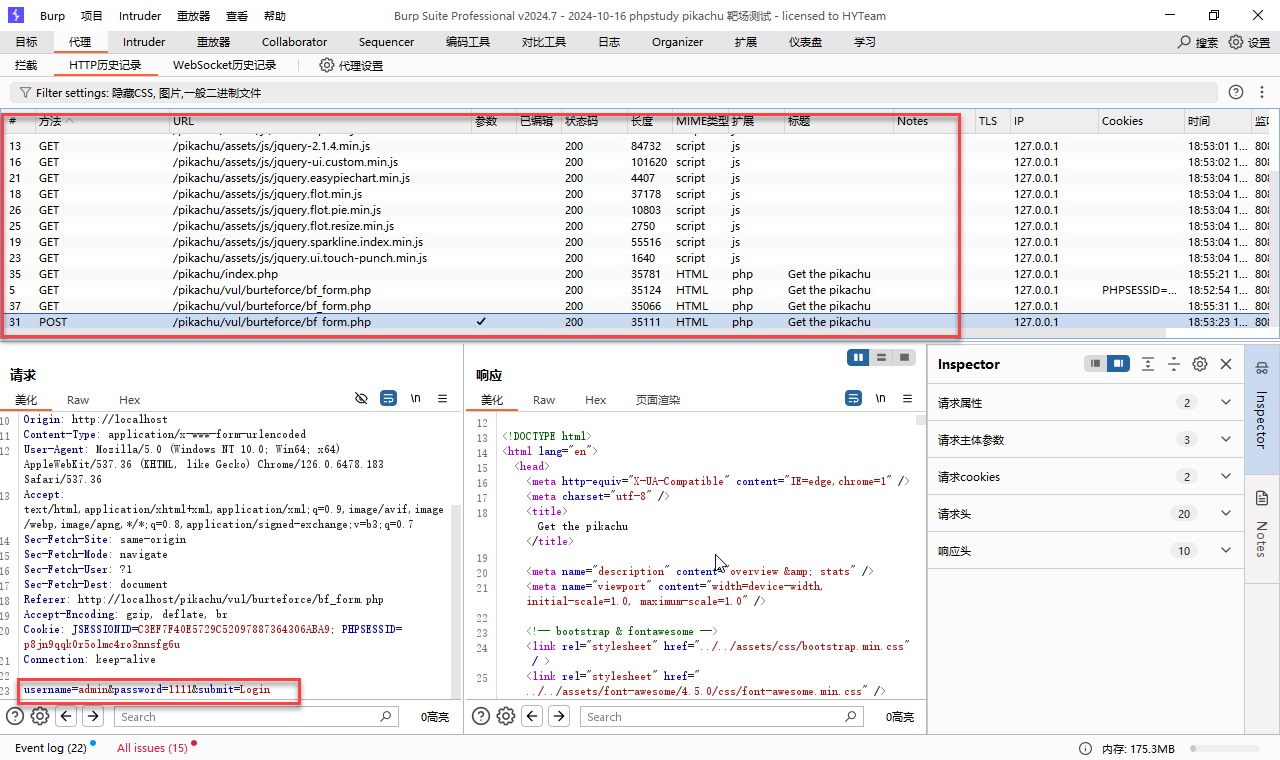Open All issues (15) link
Screen dimensions: 1280x760
(152, 748)
